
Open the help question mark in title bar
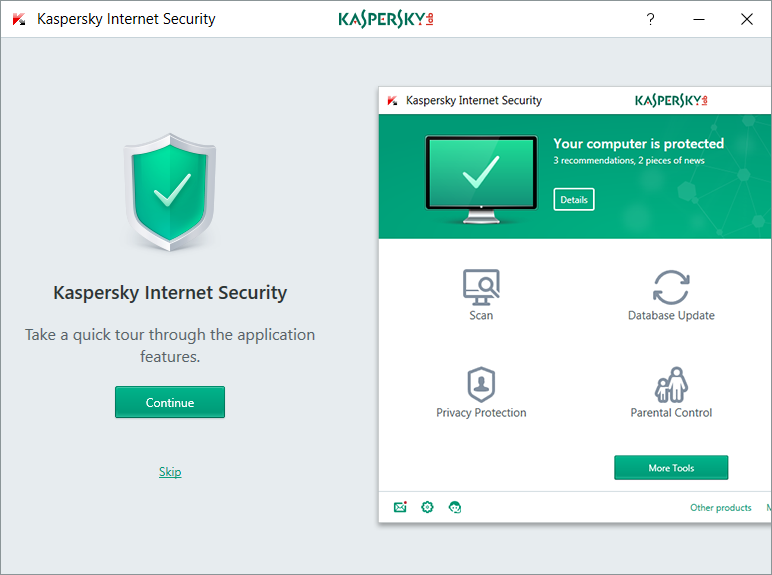(650, 19)
